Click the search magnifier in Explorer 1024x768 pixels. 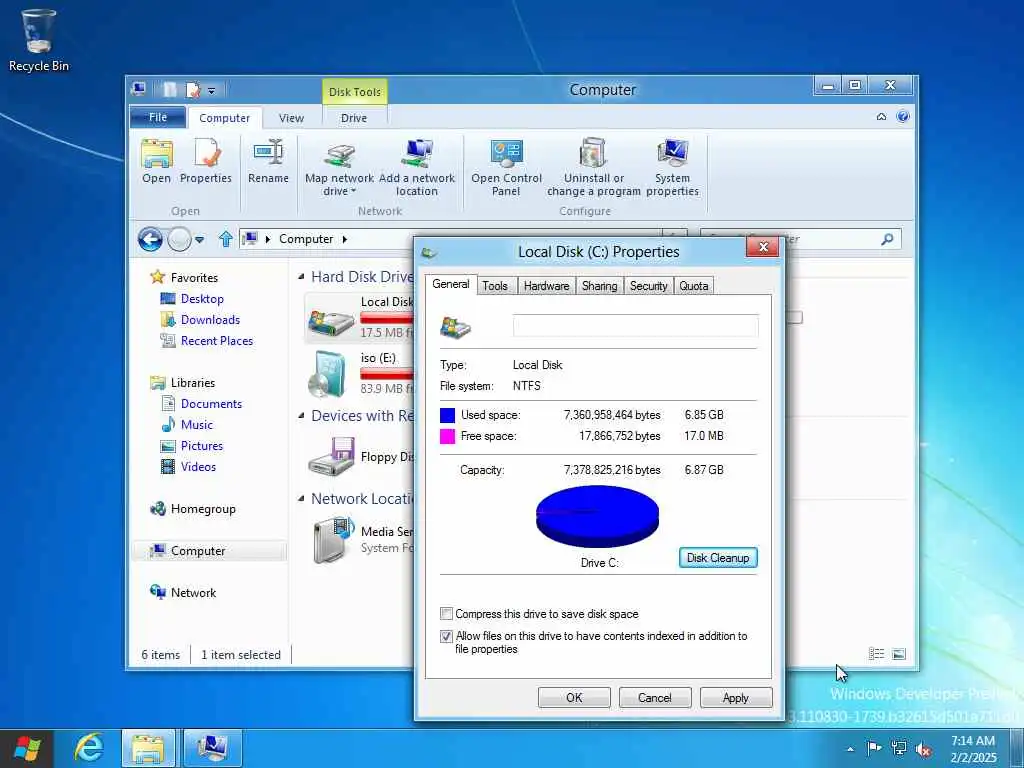coord(887,239)
